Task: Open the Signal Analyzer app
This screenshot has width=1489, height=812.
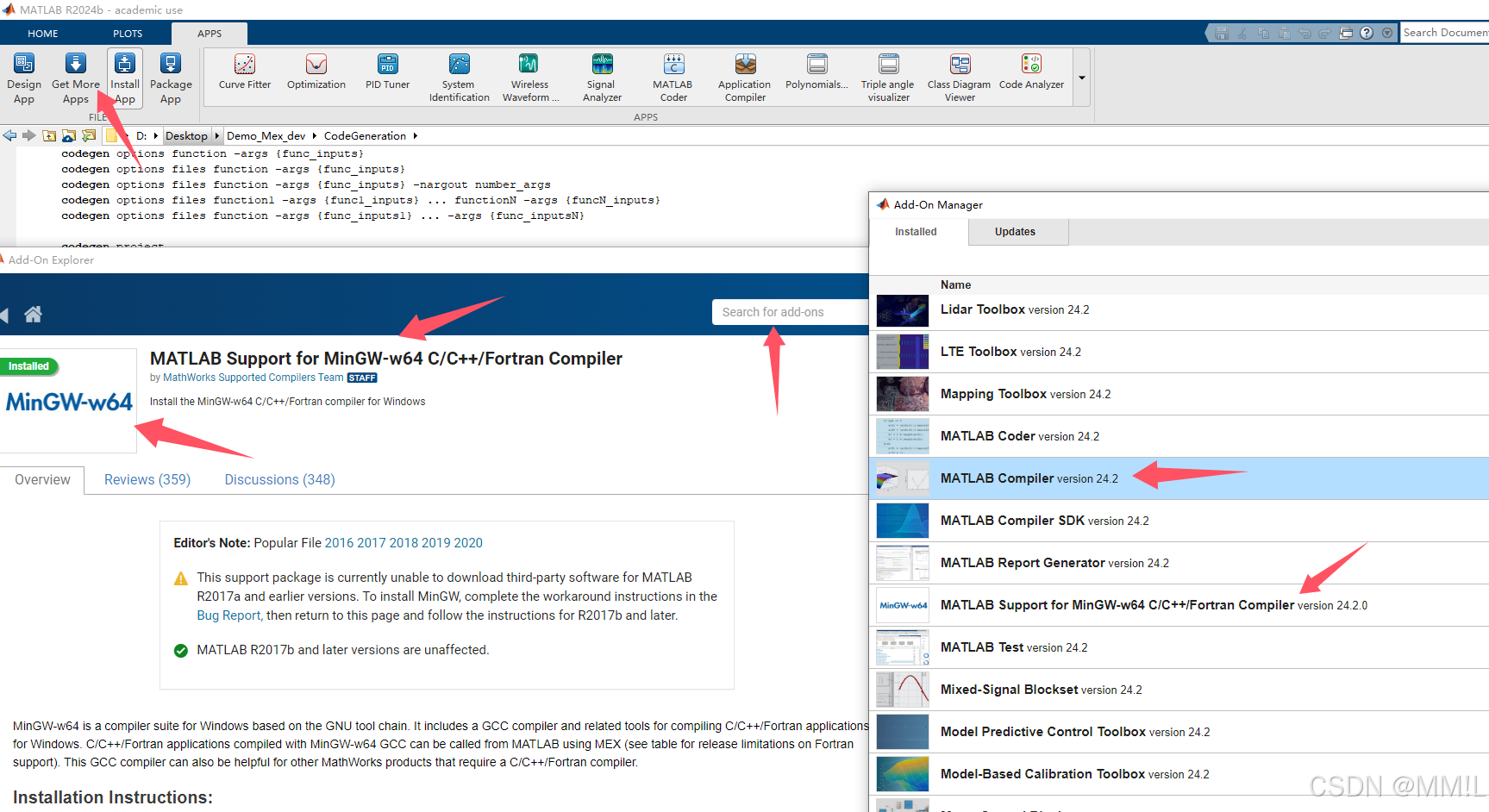Action: (602, 78)
